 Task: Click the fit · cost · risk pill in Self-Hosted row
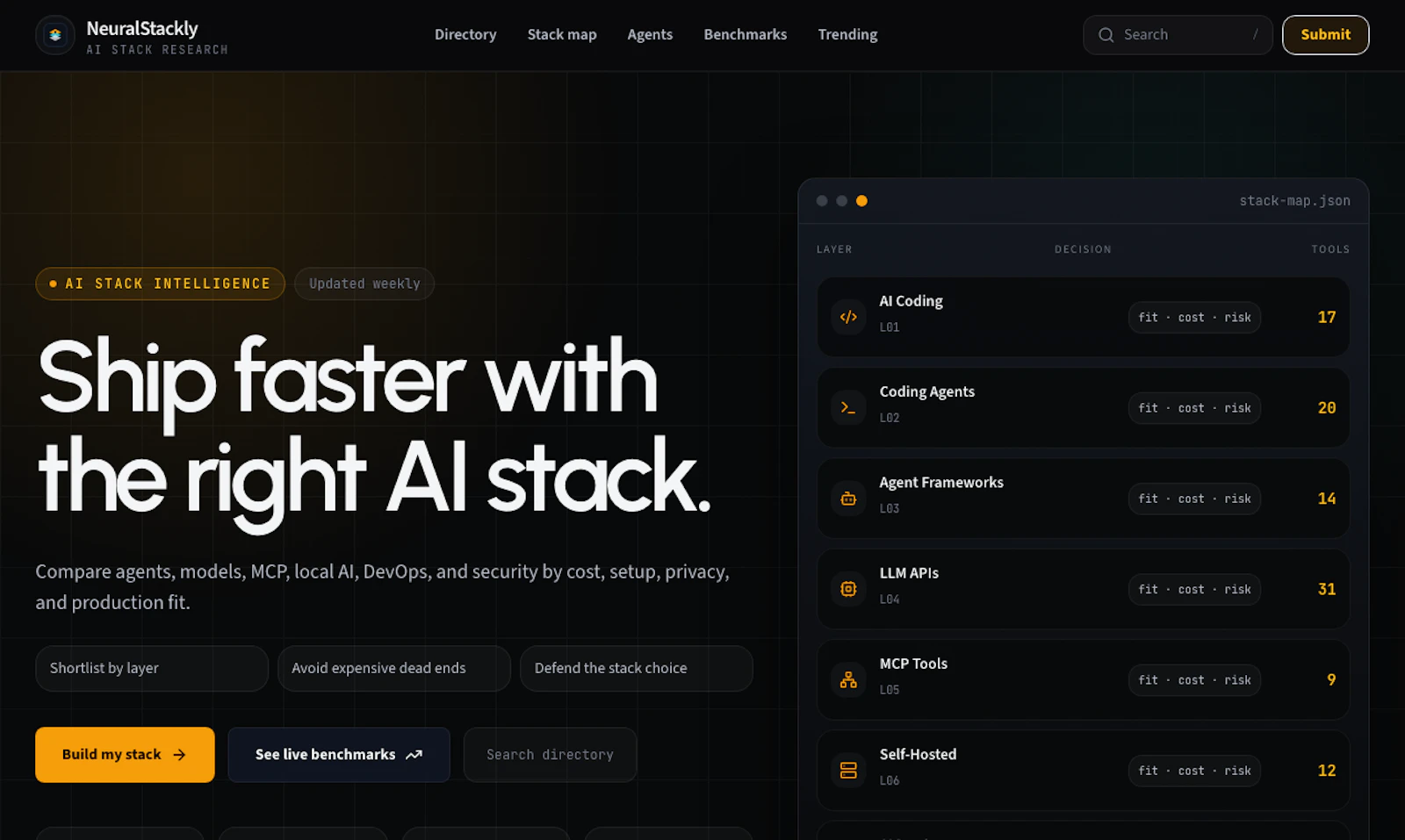pos(1194,771)
